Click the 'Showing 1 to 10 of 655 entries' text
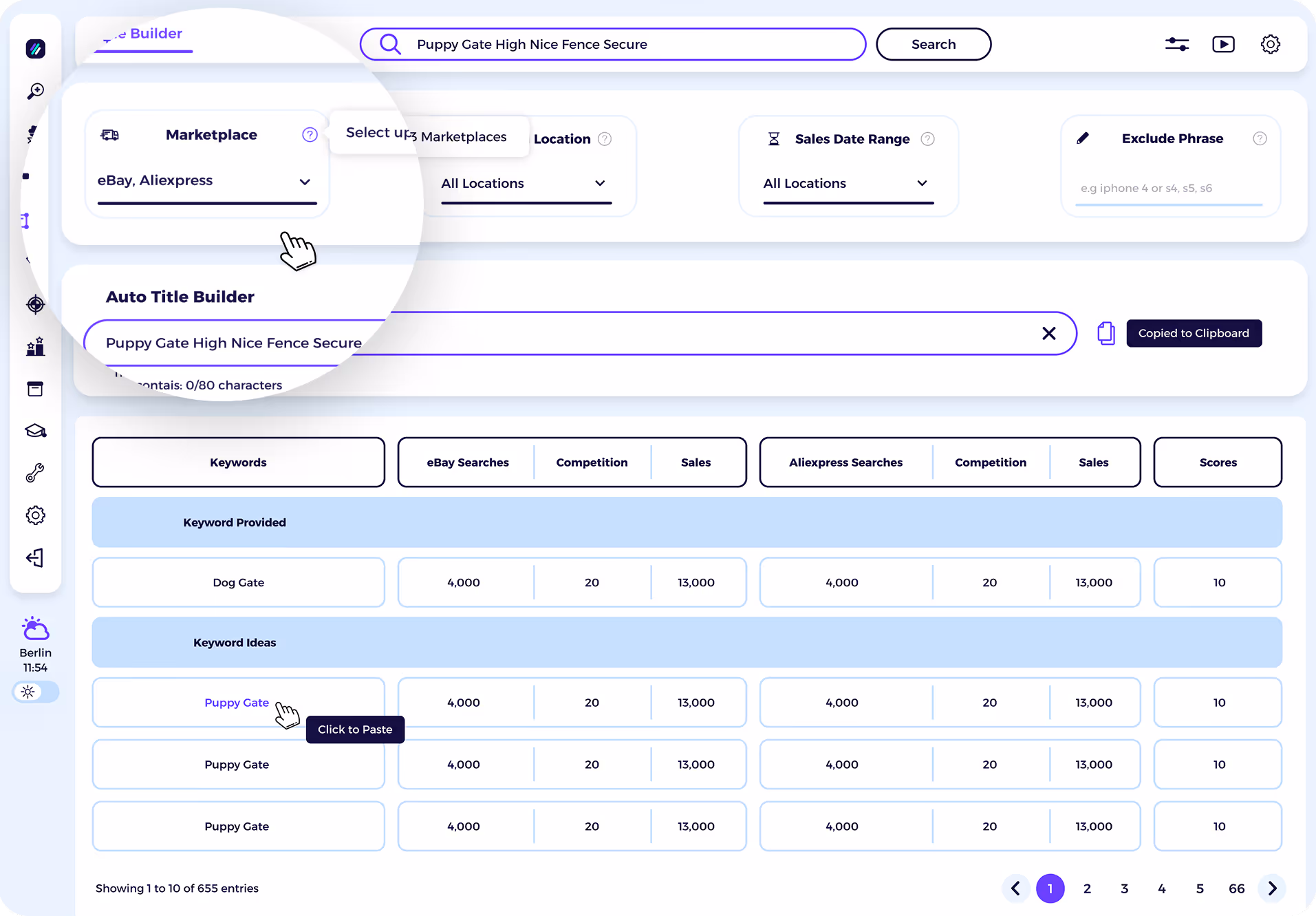 177,888
